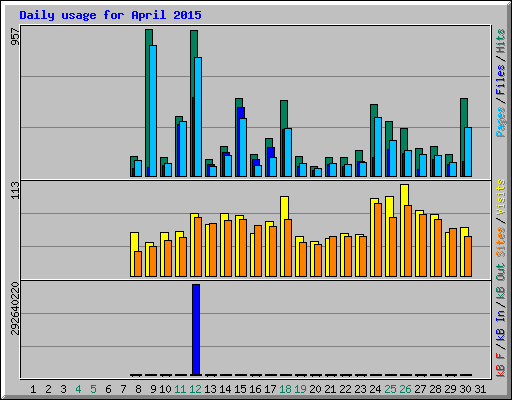Viewport: 512px width, 400px height.
Task: Click the yellow "Visits" legend label
Action: [x=501, y=198]
